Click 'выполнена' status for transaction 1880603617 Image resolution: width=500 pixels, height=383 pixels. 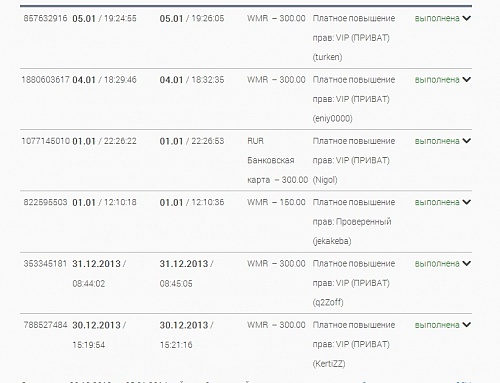(437, 80)
